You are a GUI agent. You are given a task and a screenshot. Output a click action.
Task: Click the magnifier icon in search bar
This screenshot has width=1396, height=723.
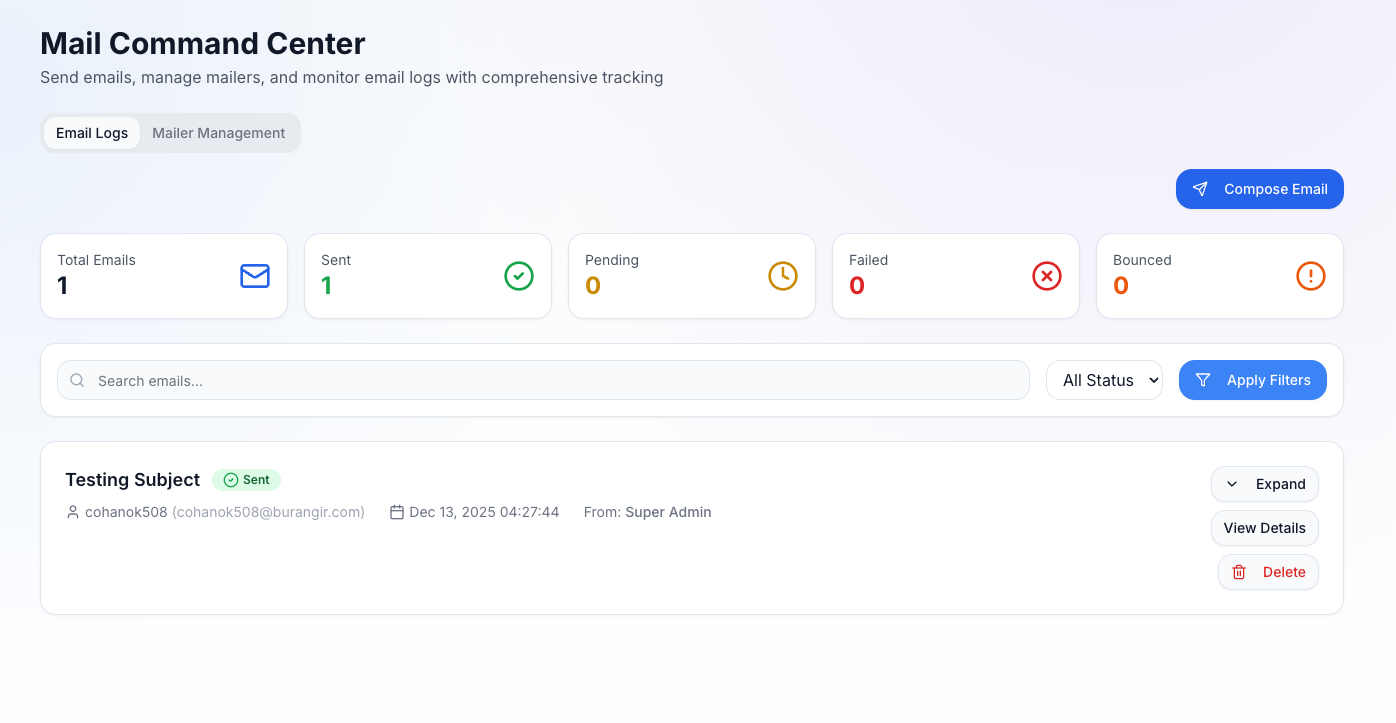tap(77, 380)
